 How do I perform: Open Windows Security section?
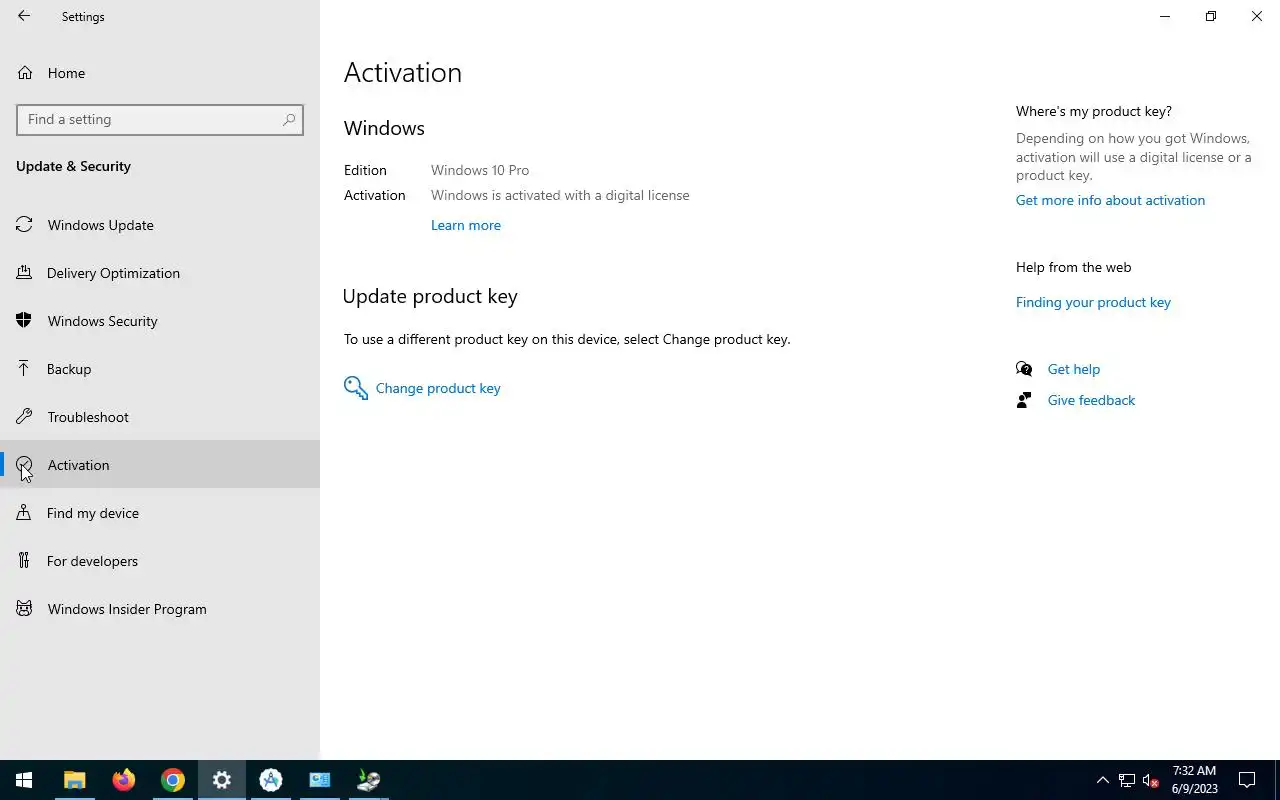[160, 321]
